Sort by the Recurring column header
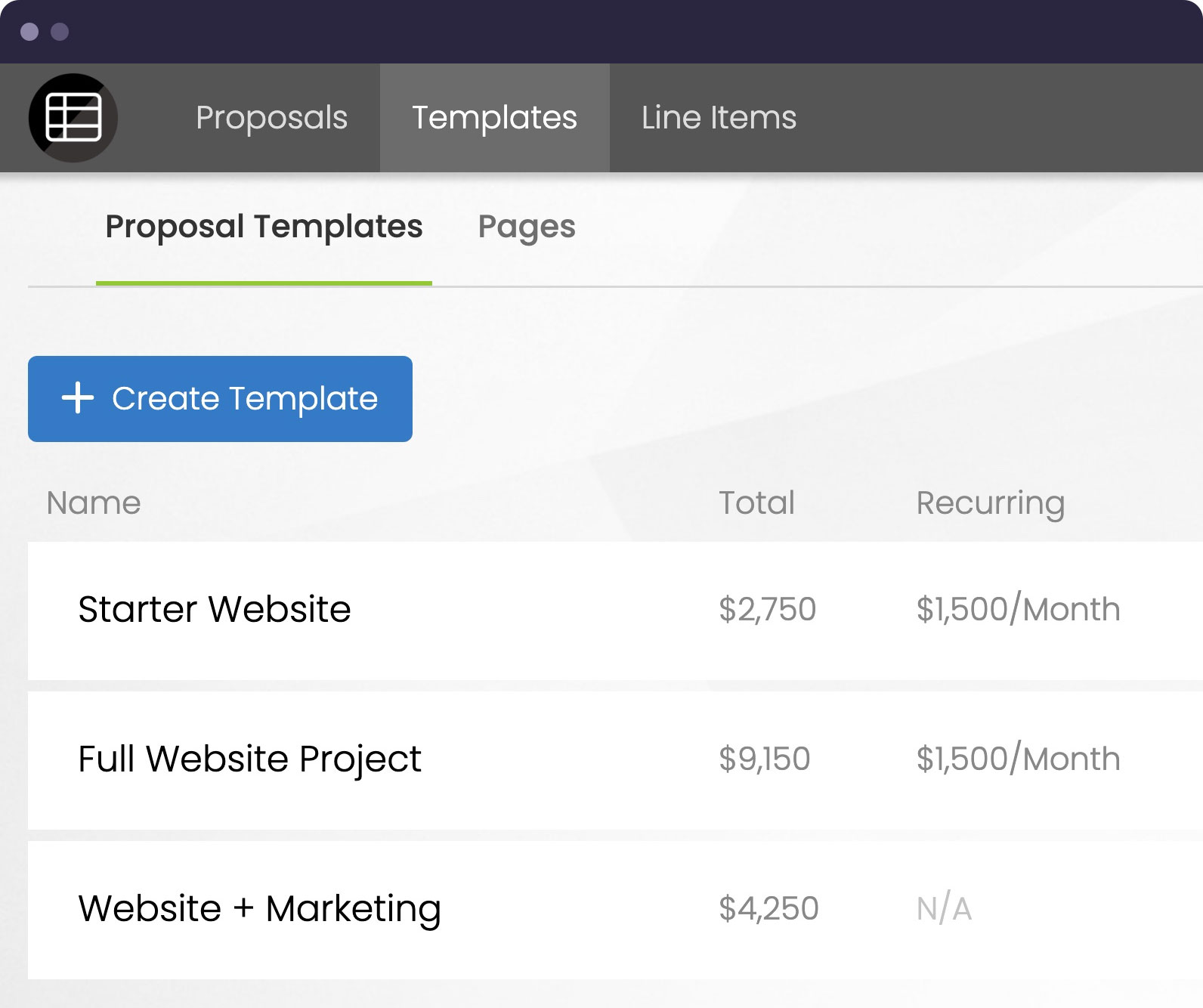The width and height of the screenshot is (1203, 1008). pos(990,502)
